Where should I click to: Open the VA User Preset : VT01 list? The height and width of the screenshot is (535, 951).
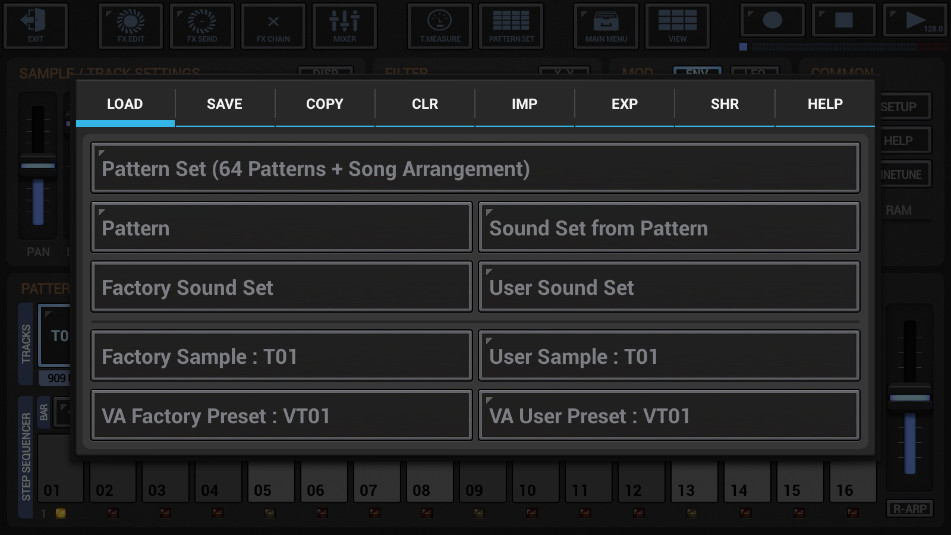tap(668, 415)
